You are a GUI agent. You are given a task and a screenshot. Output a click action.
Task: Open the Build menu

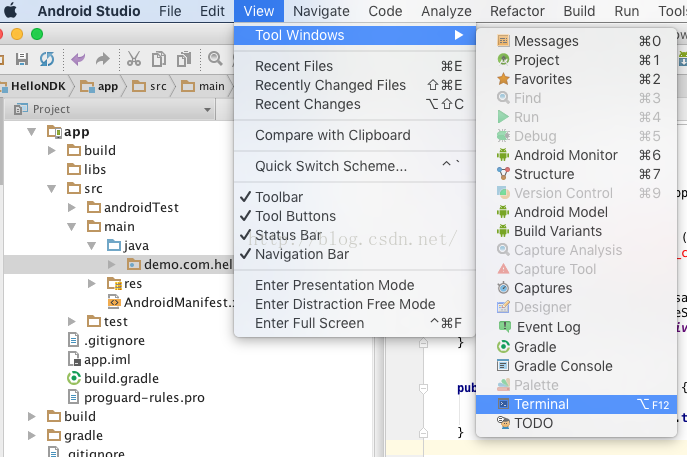[579, 11]
